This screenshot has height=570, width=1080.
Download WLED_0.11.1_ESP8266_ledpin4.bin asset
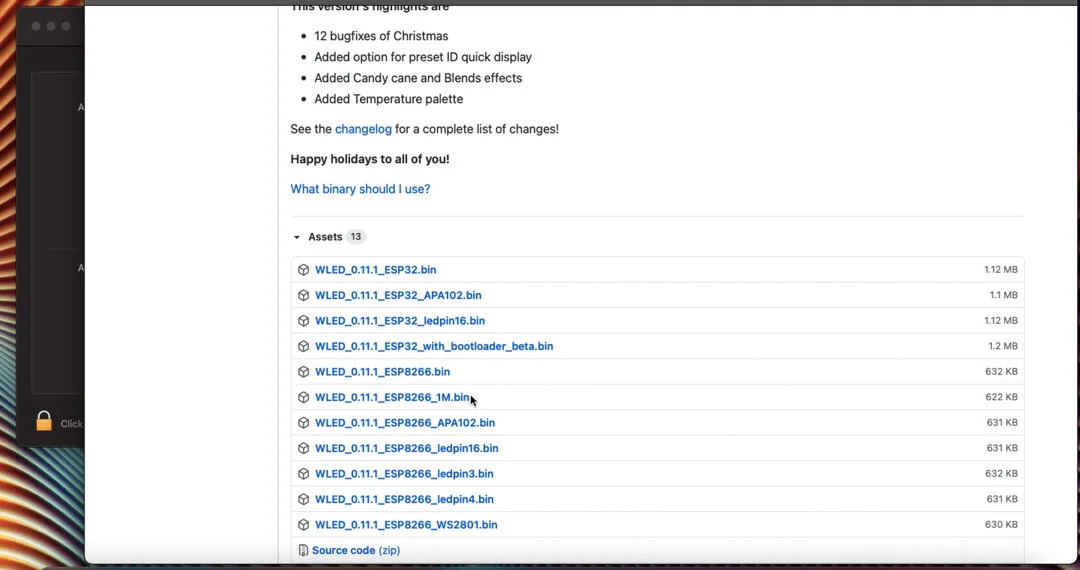click(x=404, y=499)
